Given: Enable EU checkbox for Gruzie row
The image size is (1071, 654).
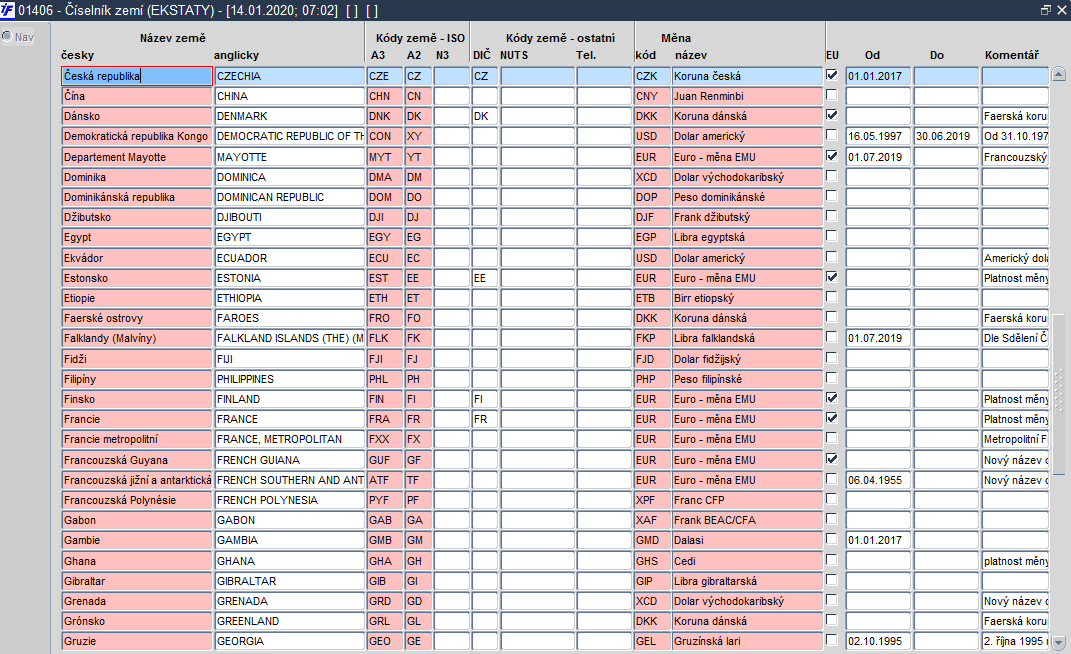Looking at the screenshot, I should 831,640.
